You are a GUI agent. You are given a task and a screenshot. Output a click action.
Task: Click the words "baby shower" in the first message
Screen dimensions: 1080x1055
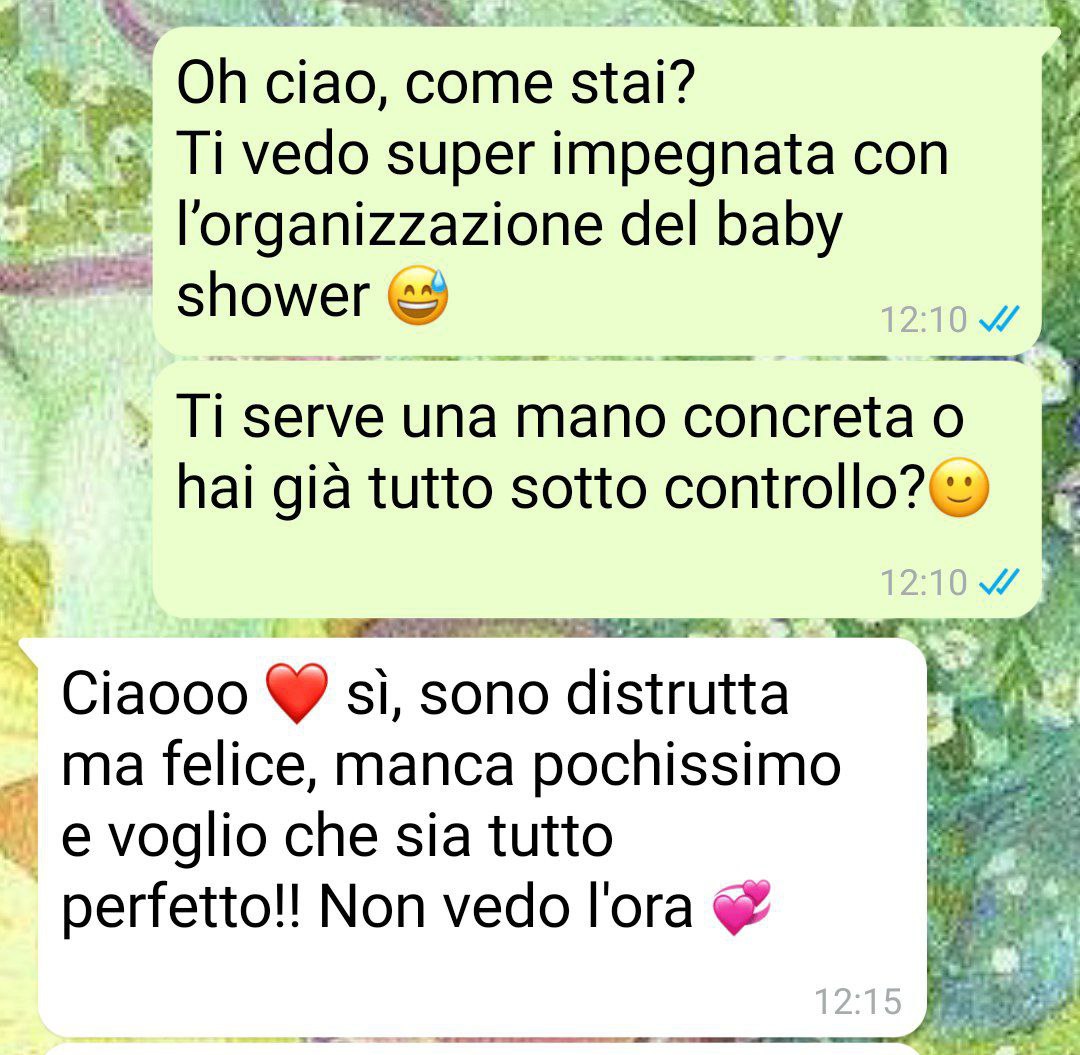(510, 260)
